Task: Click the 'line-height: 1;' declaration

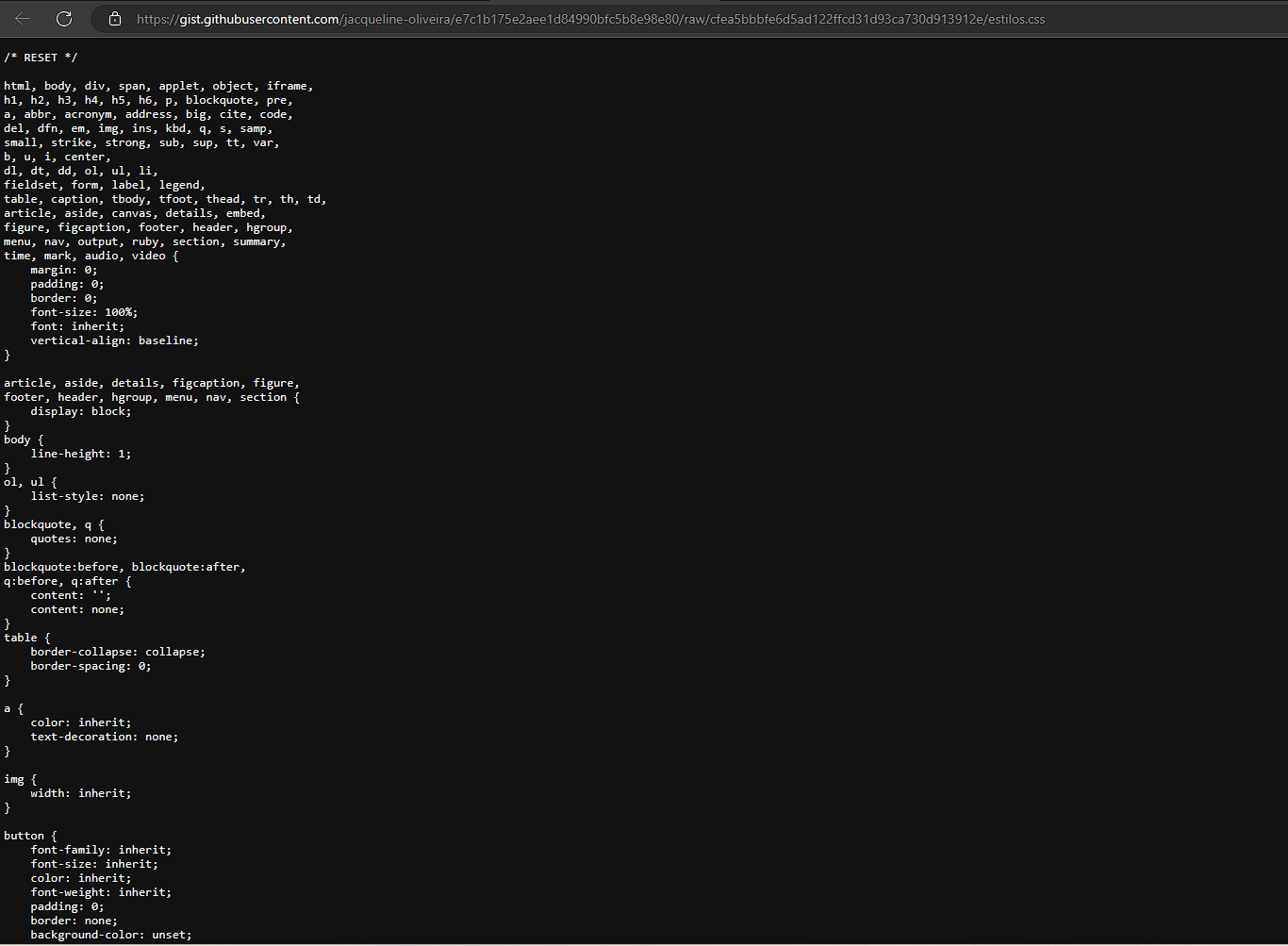Action: 81,454
